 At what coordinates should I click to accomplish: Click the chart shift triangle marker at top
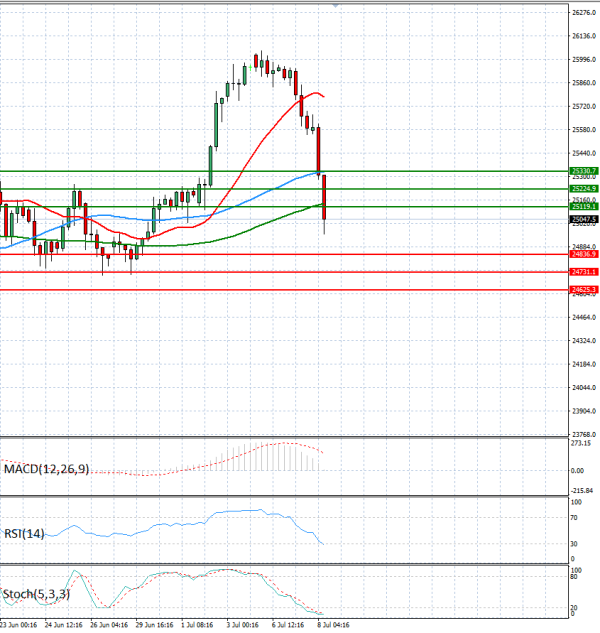(336, 5)
